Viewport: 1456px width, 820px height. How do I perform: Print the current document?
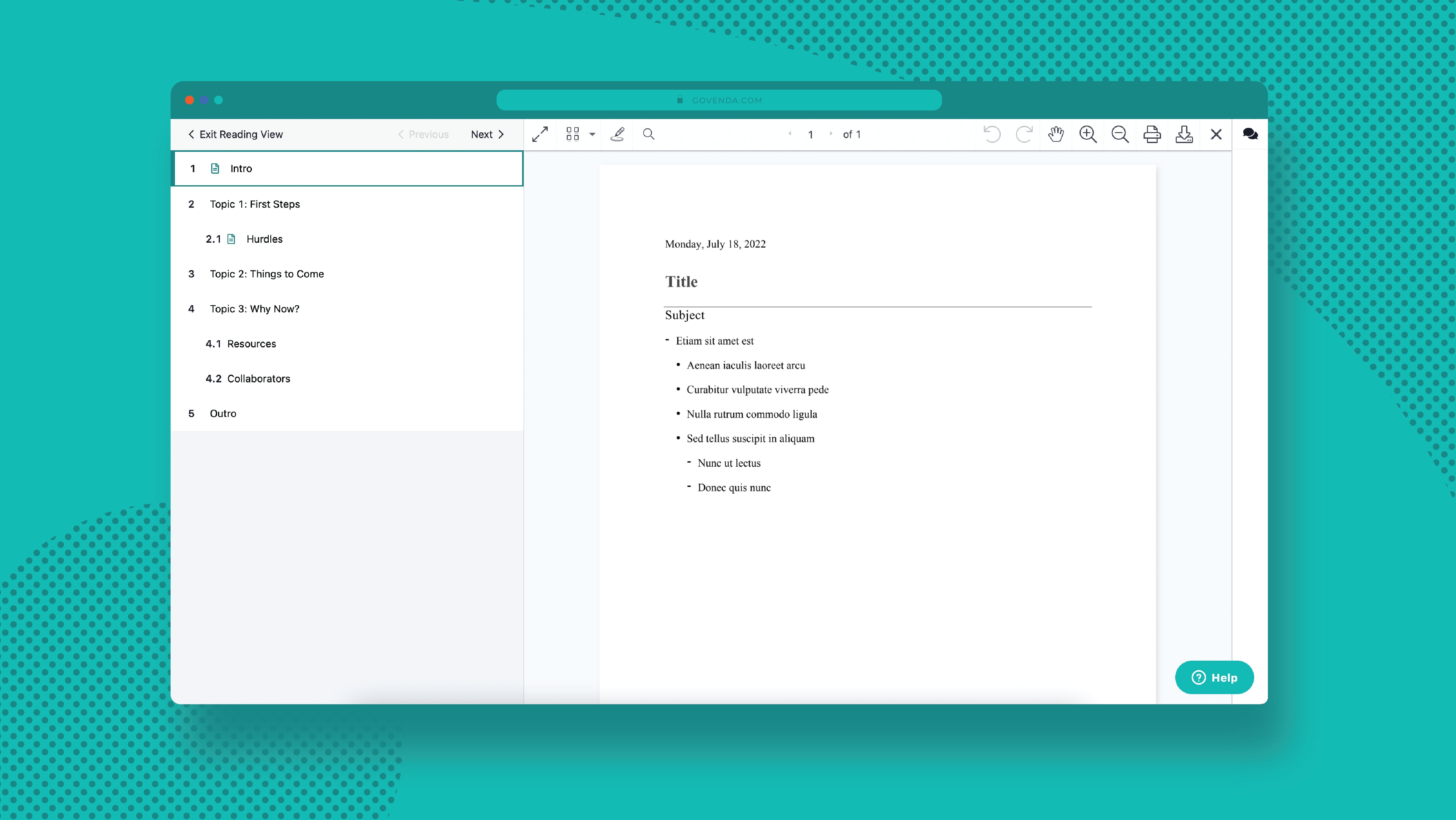point(1151,134)
